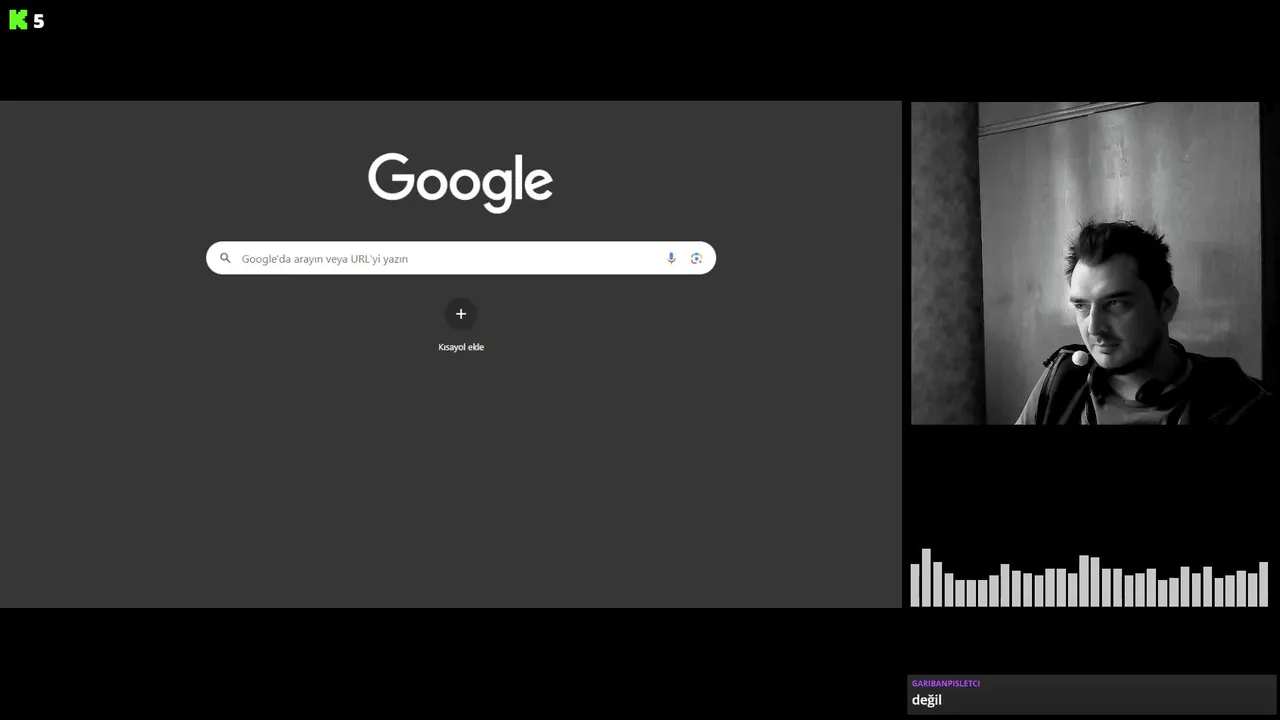Click the Google logo

click(x=460, y=182)
